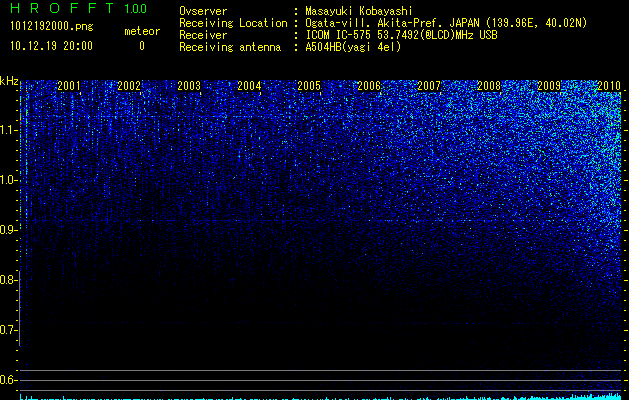Screen dimensions: 629x400
Task: Click the 2003 time marker
Action: click(x=189, y=85)
